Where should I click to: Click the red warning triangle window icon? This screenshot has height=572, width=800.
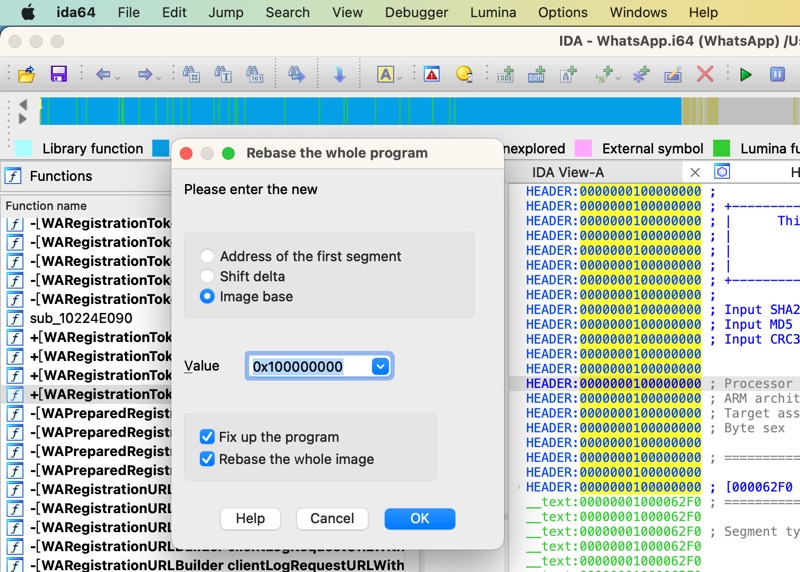coord(432,74)
